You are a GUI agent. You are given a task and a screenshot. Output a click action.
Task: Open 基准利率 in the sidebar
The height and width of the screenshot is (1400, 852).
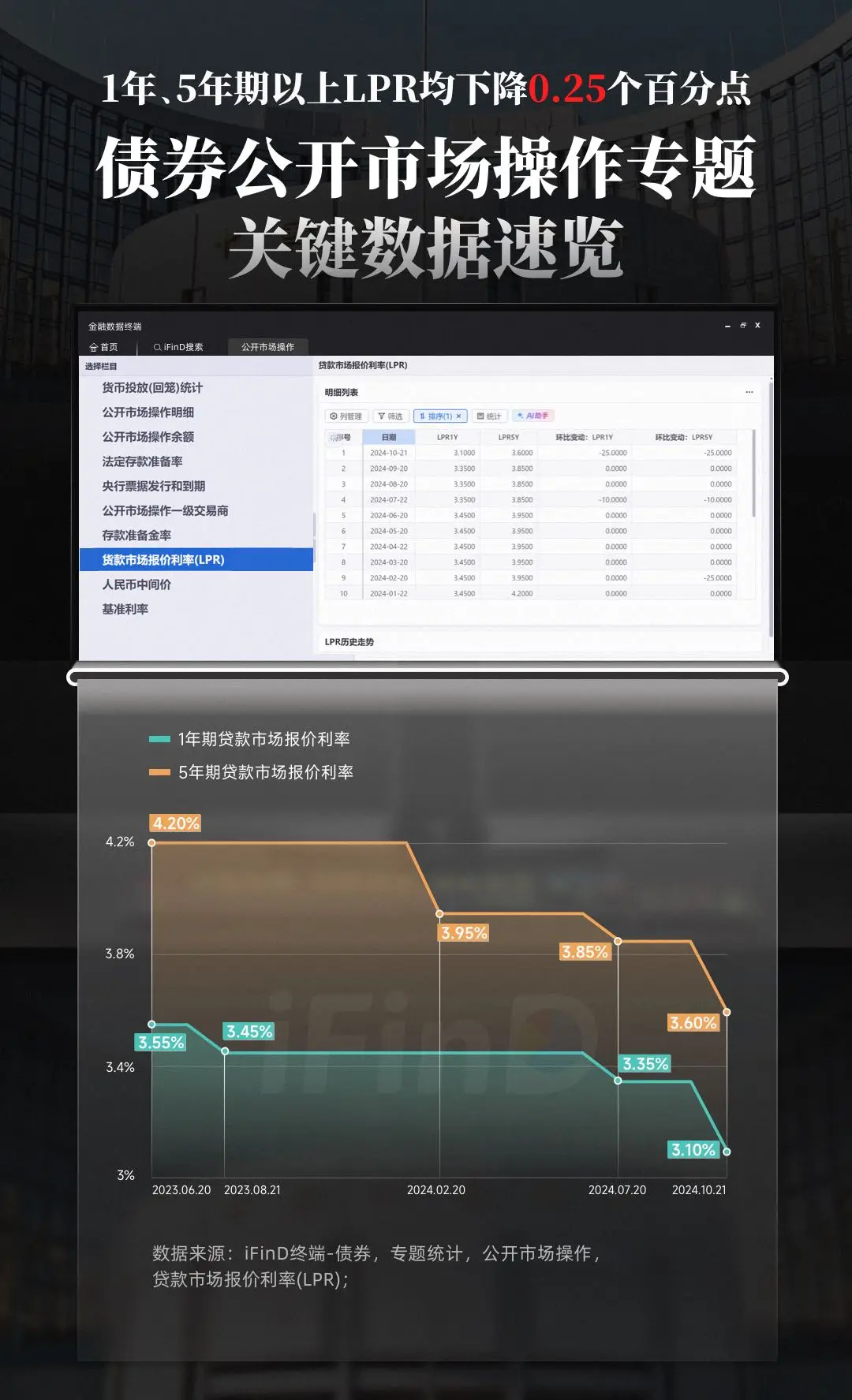click(x=125, y=609)
